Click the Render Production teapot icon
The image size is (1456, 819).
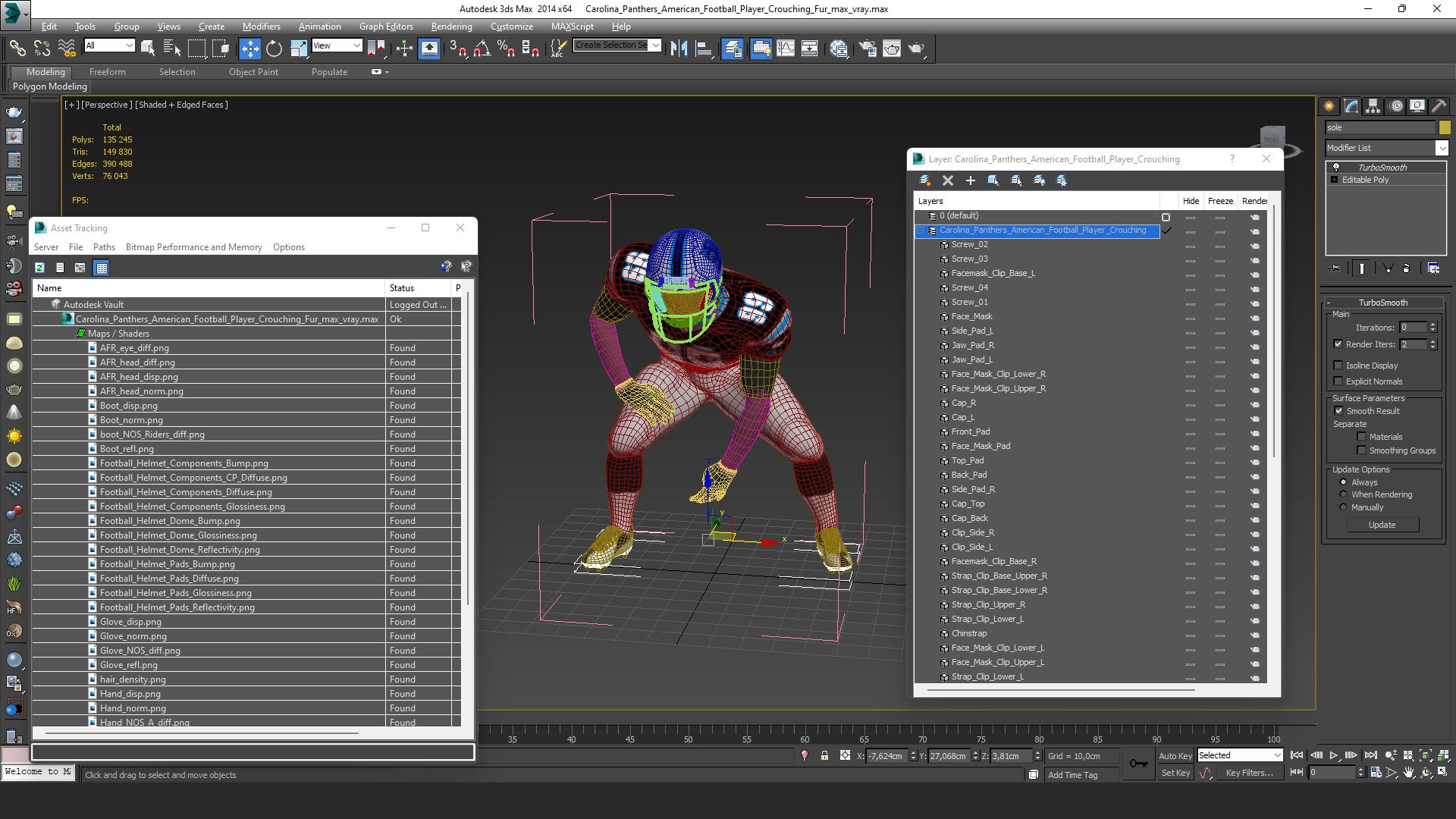pyautogui.click(x=916, y=49)
